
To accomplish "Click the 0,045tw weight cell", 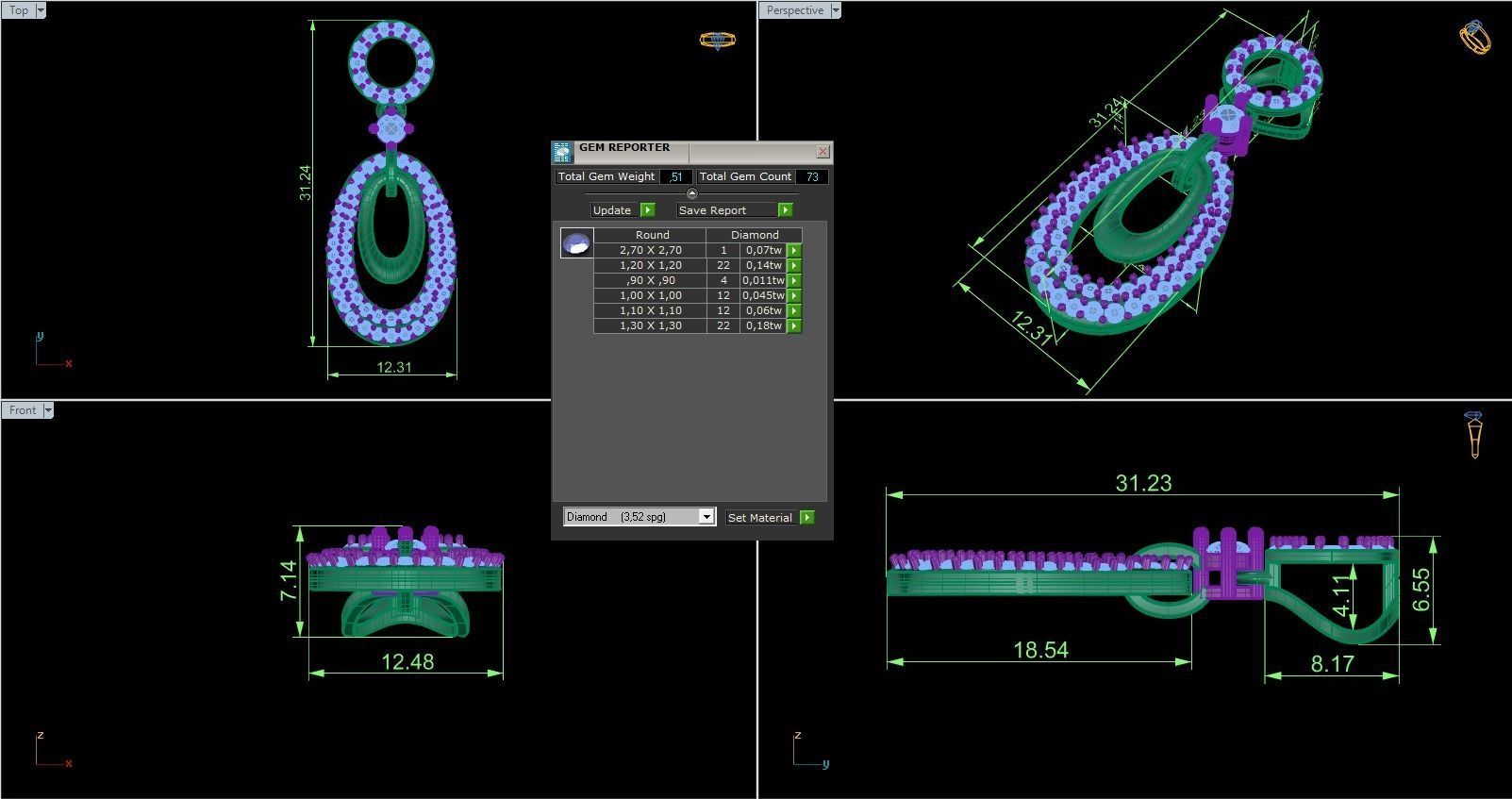I will click(763, 296).
